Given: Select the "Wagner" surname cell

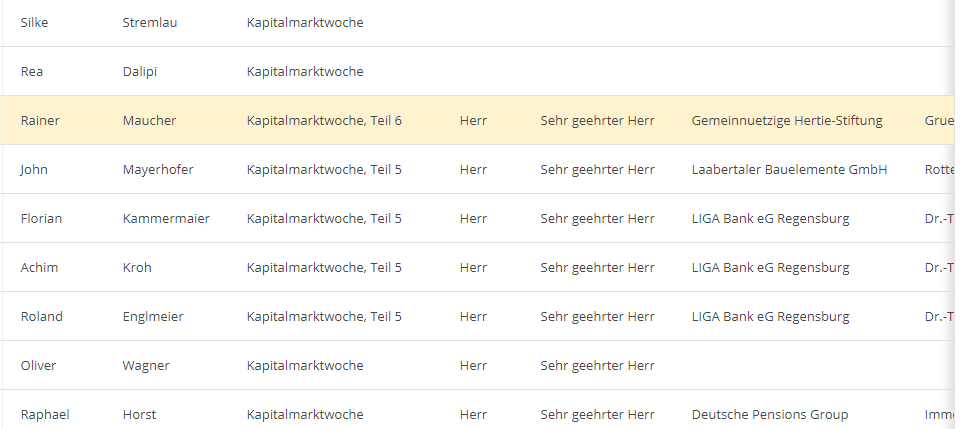Looking at the screenshot, I should tap(146, 366).
